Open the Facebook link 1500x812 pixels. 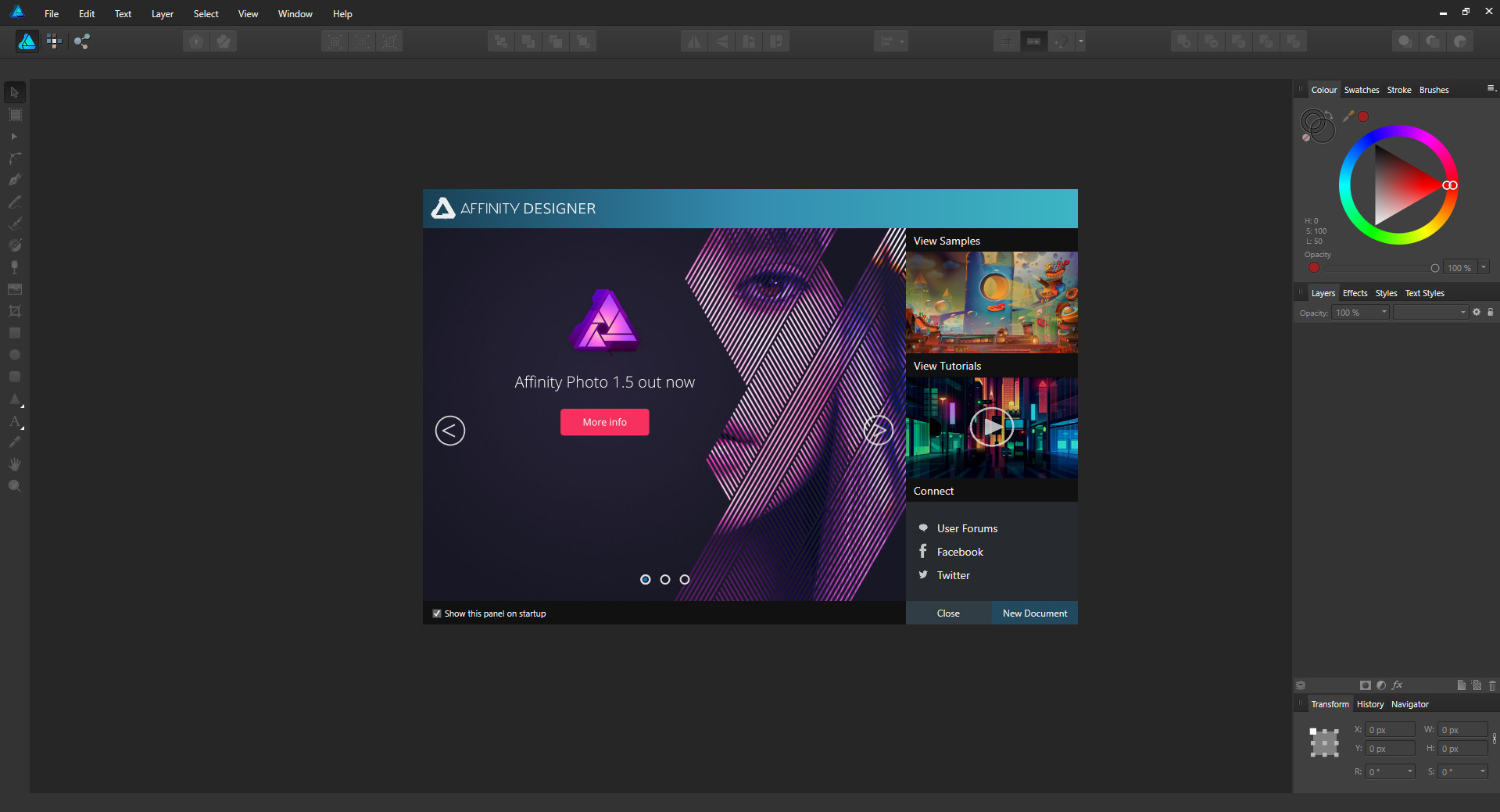click(x=960, y=552)
